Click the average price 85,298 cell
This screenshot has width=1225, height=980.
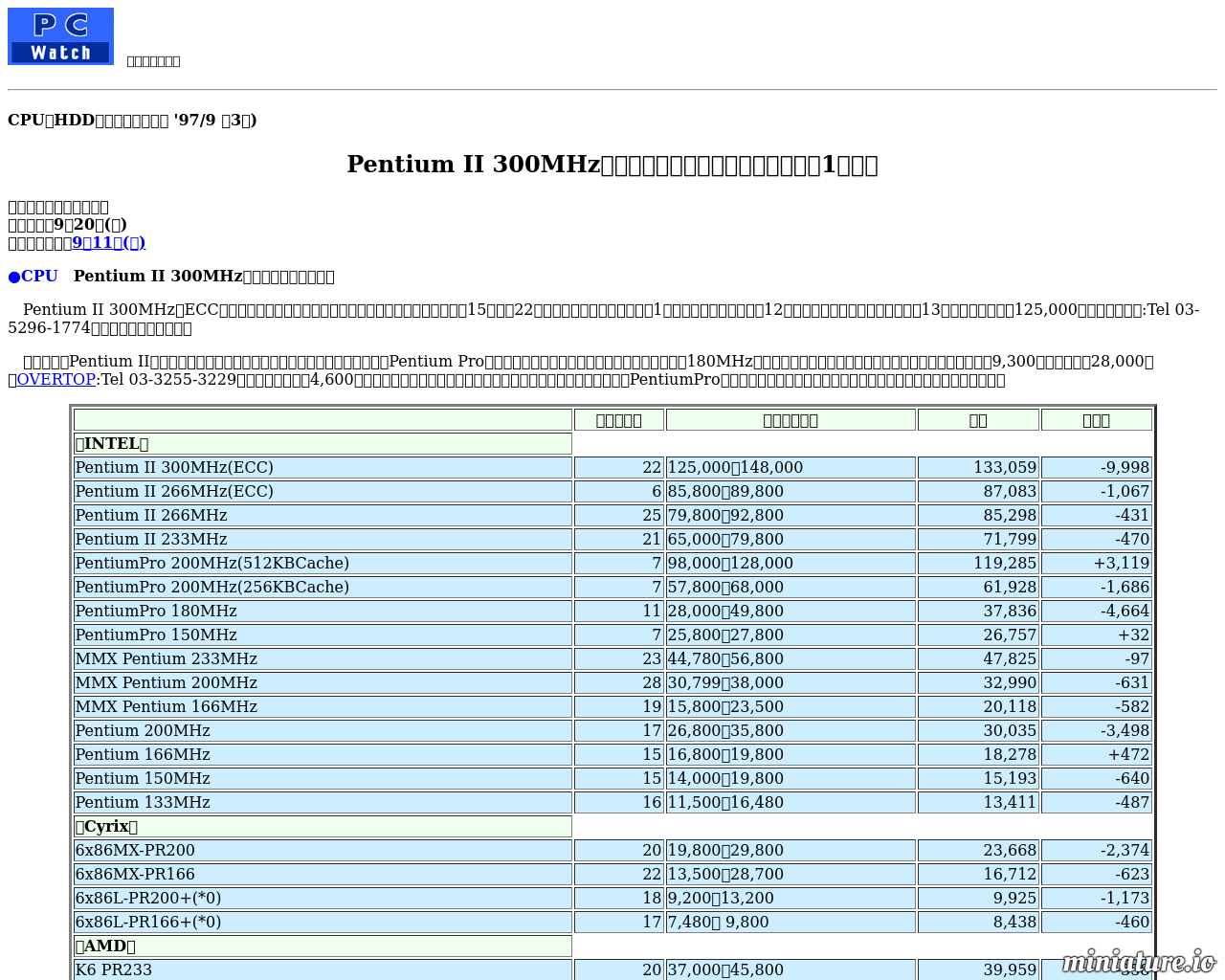click(x=978, y=515)
